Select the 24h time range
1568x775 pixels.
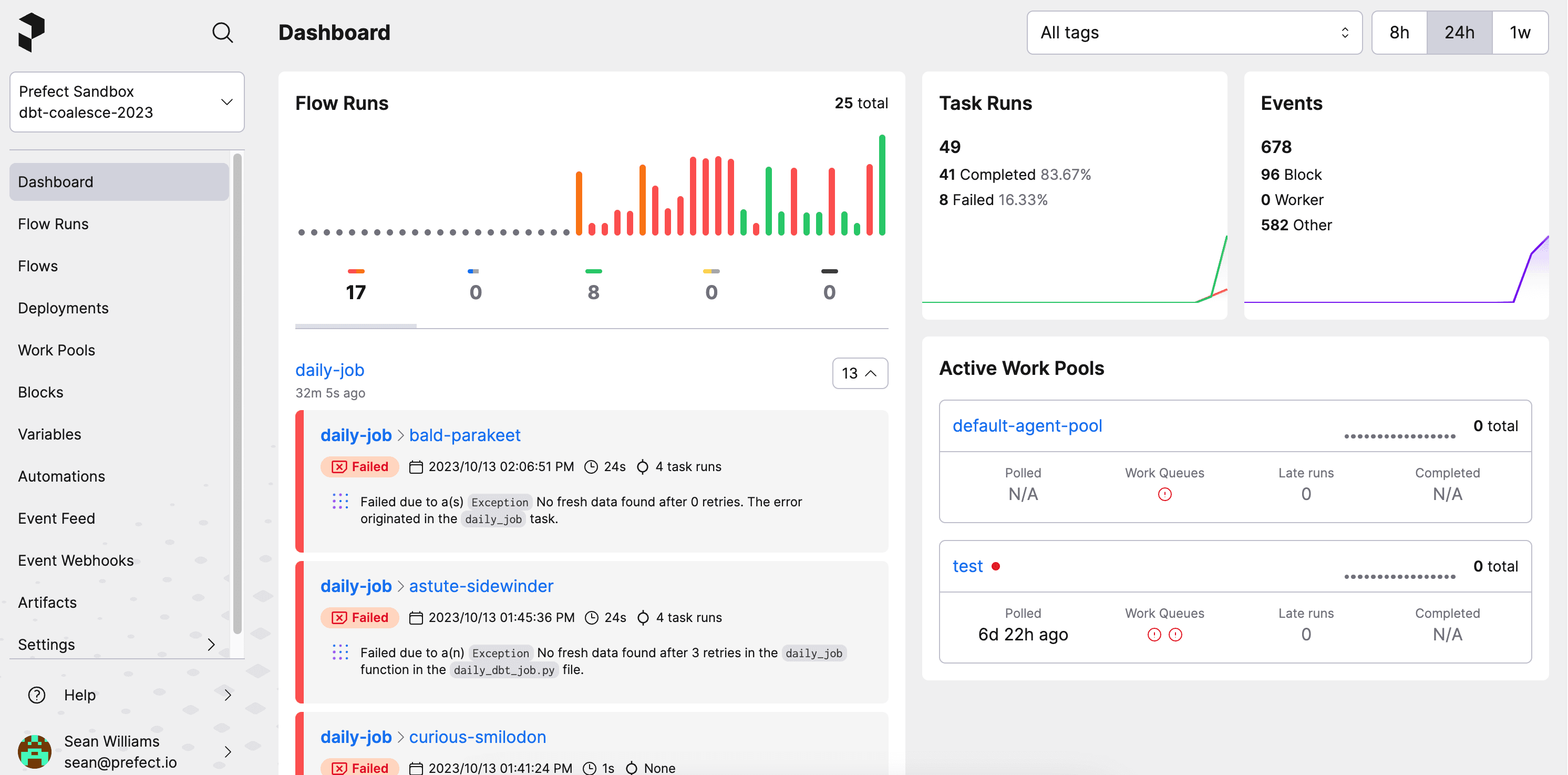click(1459, 32)
